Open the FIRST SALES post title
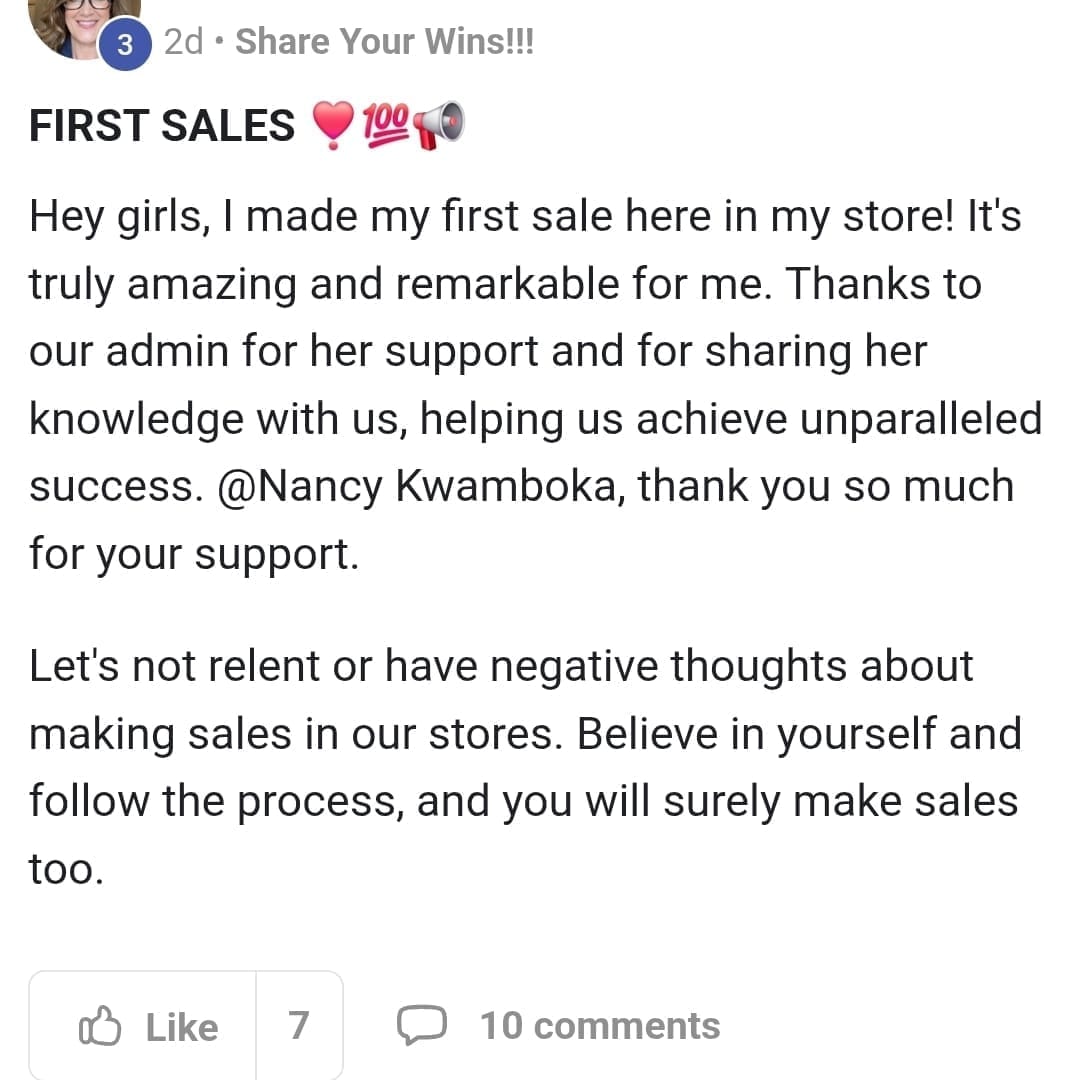The height and width of the screenshot is (1080, 1080). pyautogui.click(x=162, y=127)
